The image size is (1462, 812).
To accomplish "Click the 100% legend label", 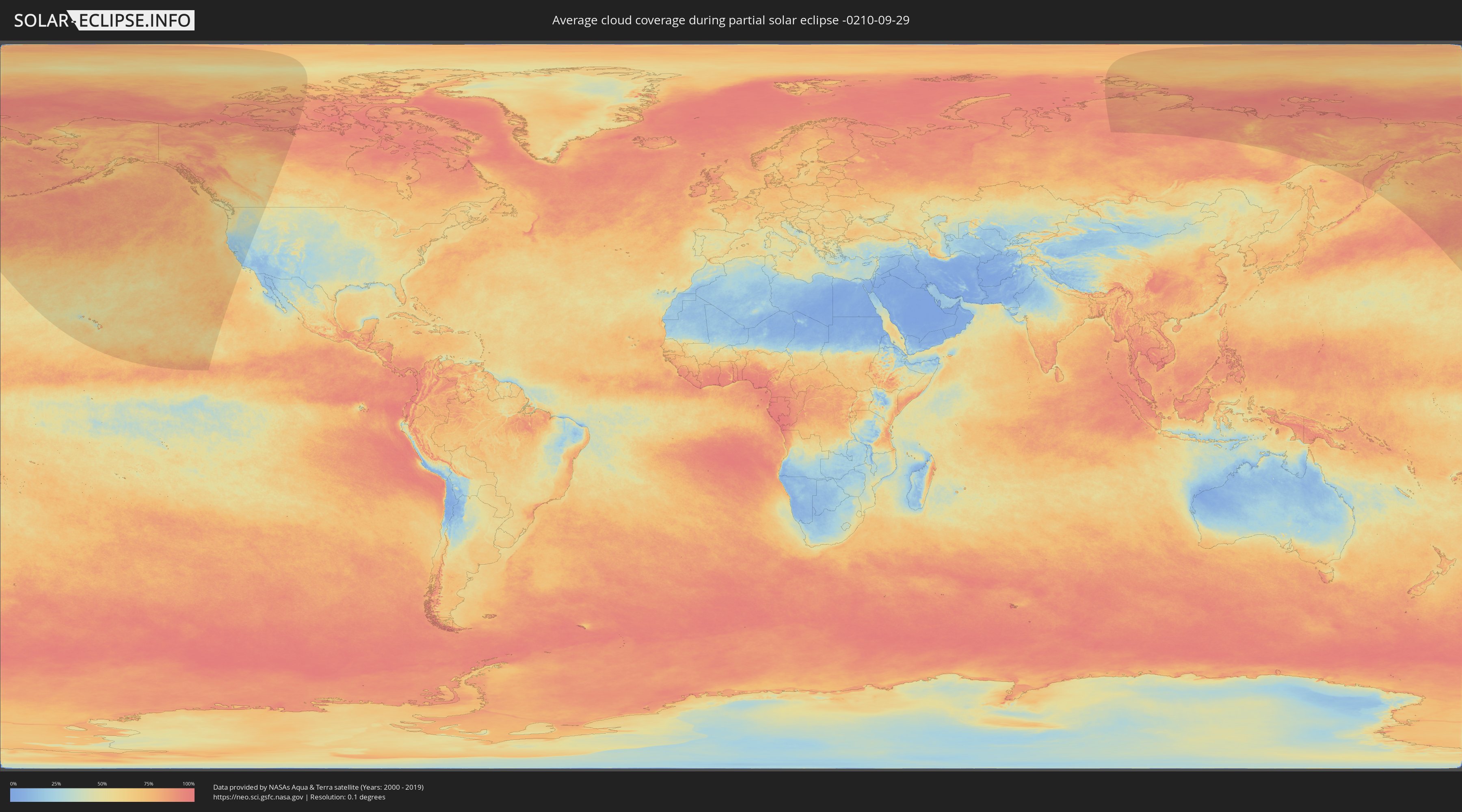I will click(188, 784).
